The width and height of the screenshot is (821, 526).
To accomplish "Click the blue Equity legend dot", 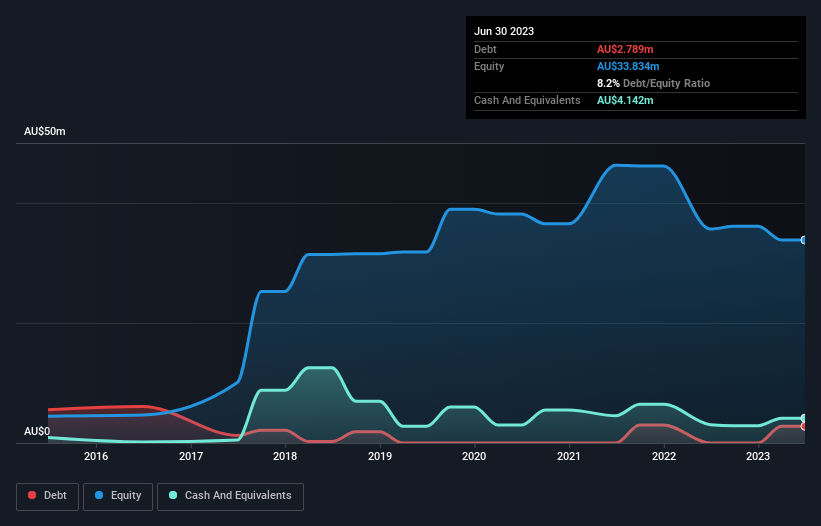I will (x=99, y=495).
